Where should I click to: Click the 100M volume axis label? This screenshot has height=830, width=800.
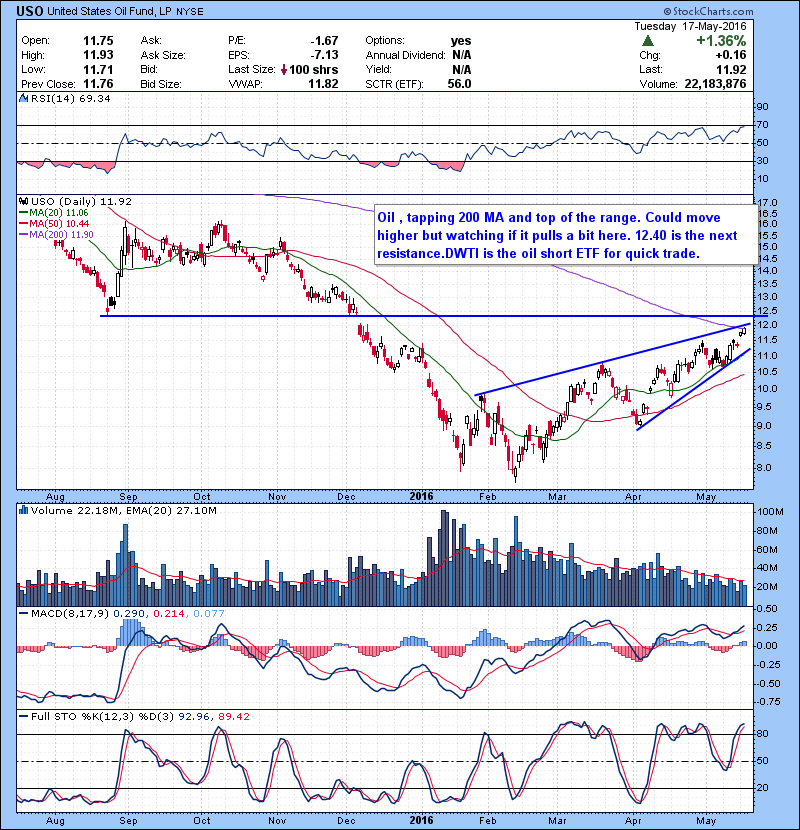pos(770,512)
